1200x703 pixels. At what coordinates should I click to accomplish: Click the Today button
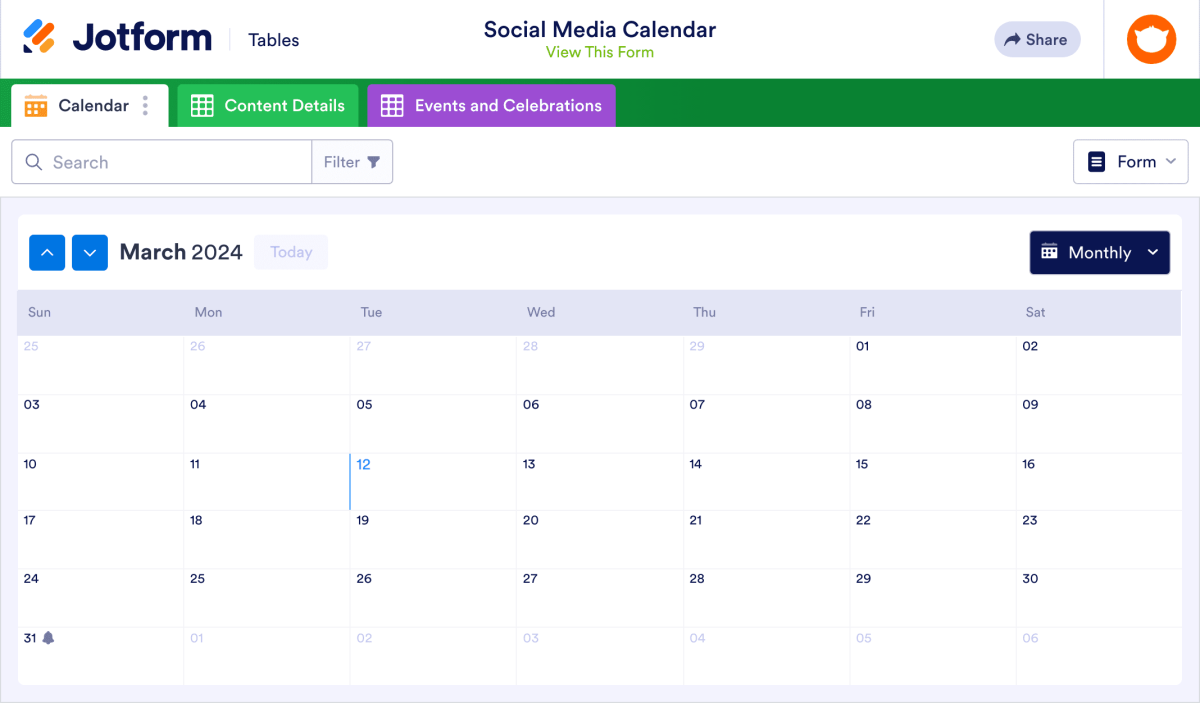[x=290, y=252]
